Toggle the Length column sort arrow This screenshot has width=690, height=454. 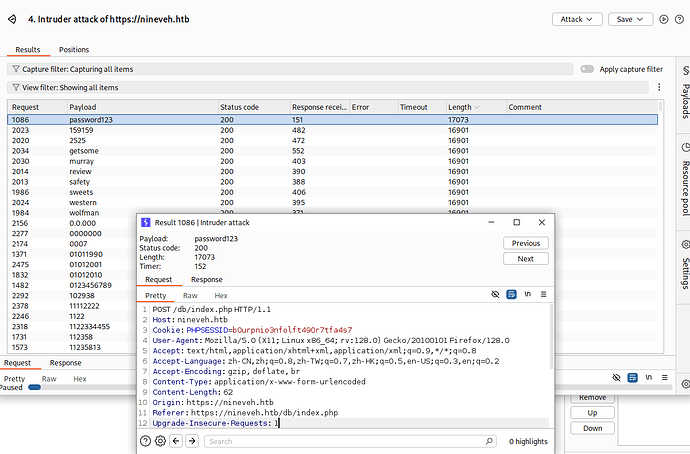[x=477, y=107]
